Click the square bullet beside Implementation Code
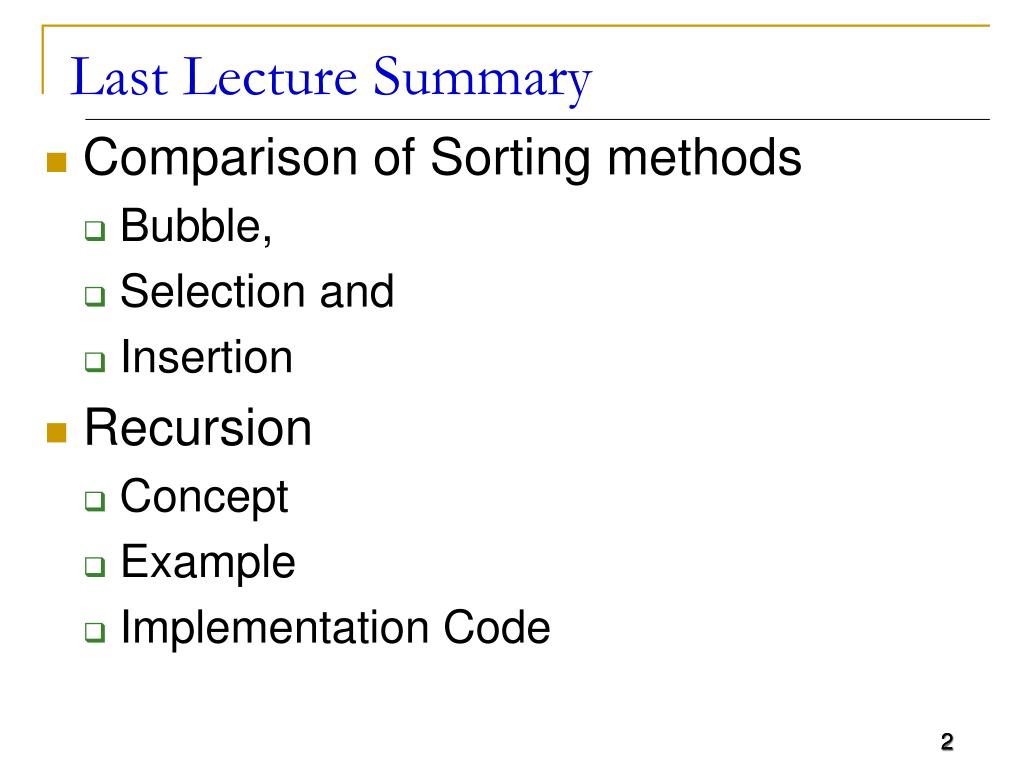 95,632
